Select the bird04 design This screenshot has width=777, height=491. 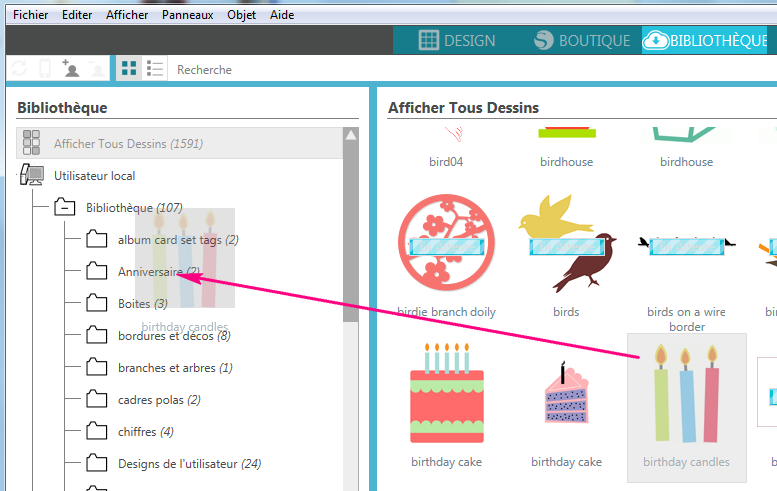coord(446,148)
